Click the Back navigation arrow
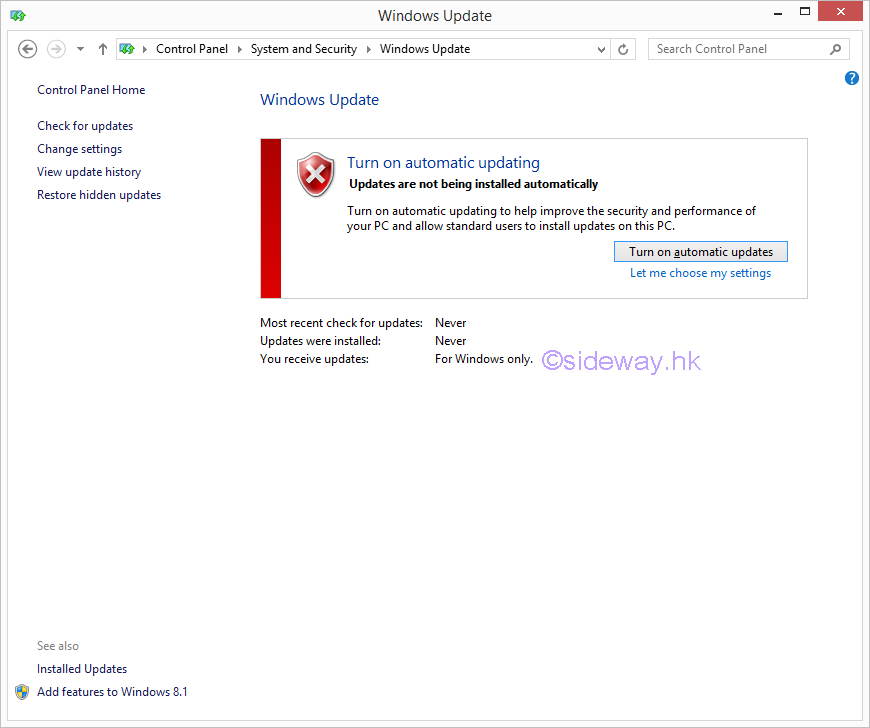This screenshot has height=728, width=870. click(x=28, y=49)
